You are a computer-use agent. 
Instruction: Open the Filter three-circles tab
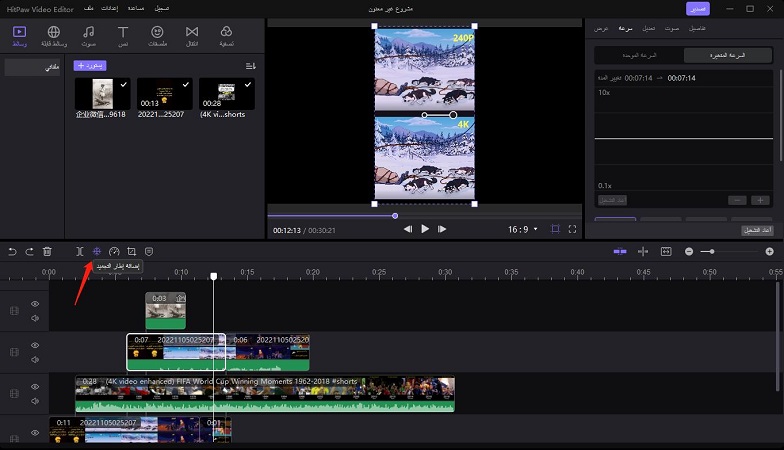pyautogui.click(x=226, y=36)
